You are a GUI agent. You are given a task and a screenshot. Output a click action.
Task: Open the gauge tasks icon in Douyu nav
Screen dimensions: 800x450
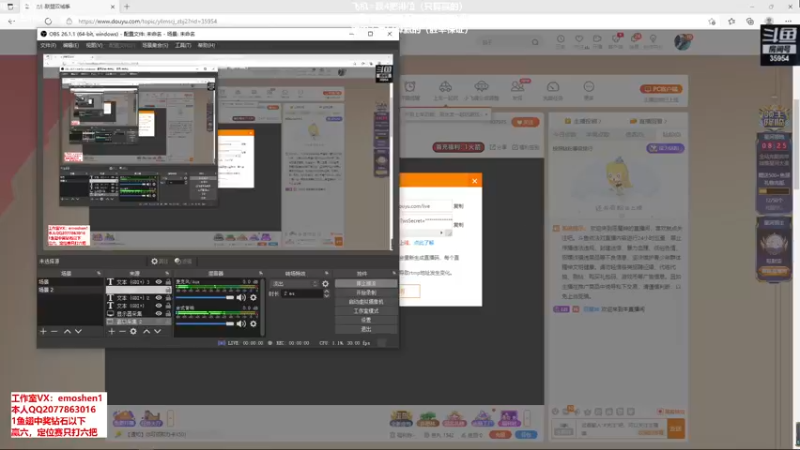pos(553,86)
